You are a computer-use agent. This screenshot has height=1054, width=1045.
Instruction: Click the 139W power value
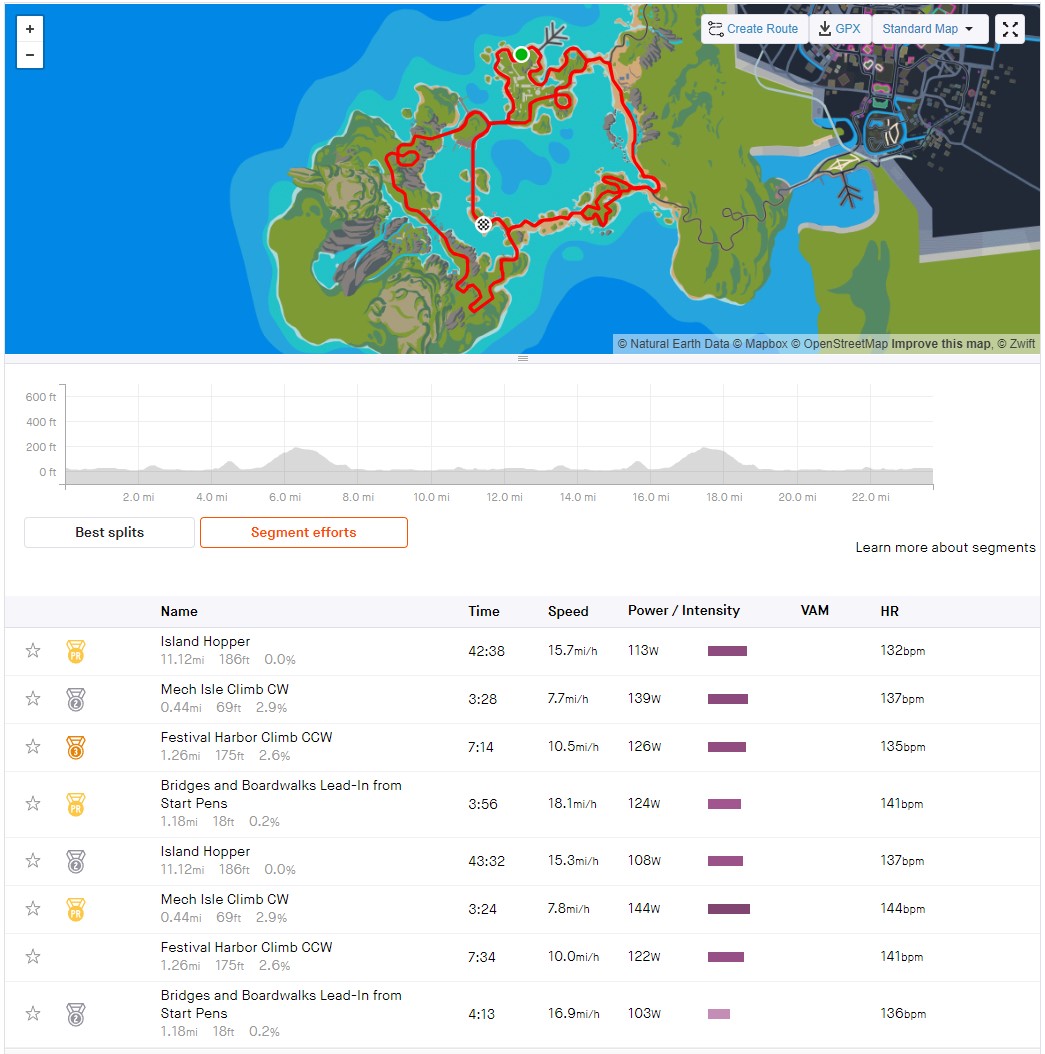pos(644,698)
